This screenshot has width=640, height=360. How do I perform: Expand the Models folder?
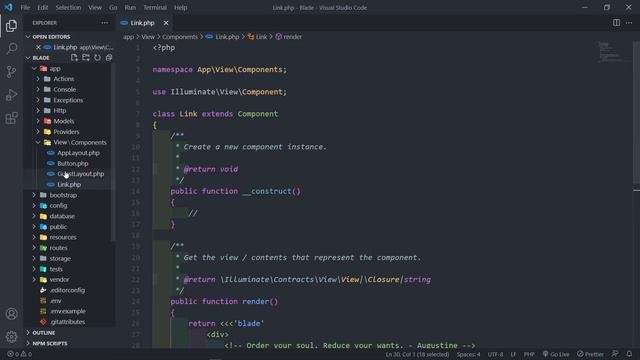point(64,121)
